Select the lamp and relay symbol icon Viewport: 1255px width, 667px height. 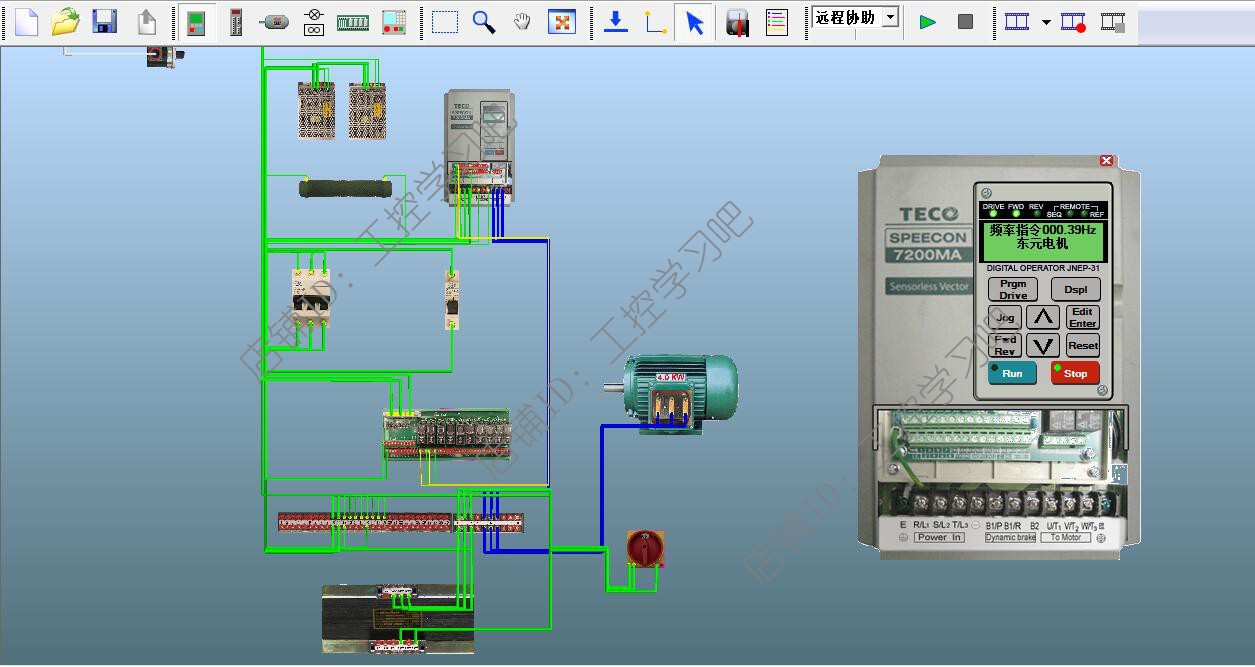314,22
